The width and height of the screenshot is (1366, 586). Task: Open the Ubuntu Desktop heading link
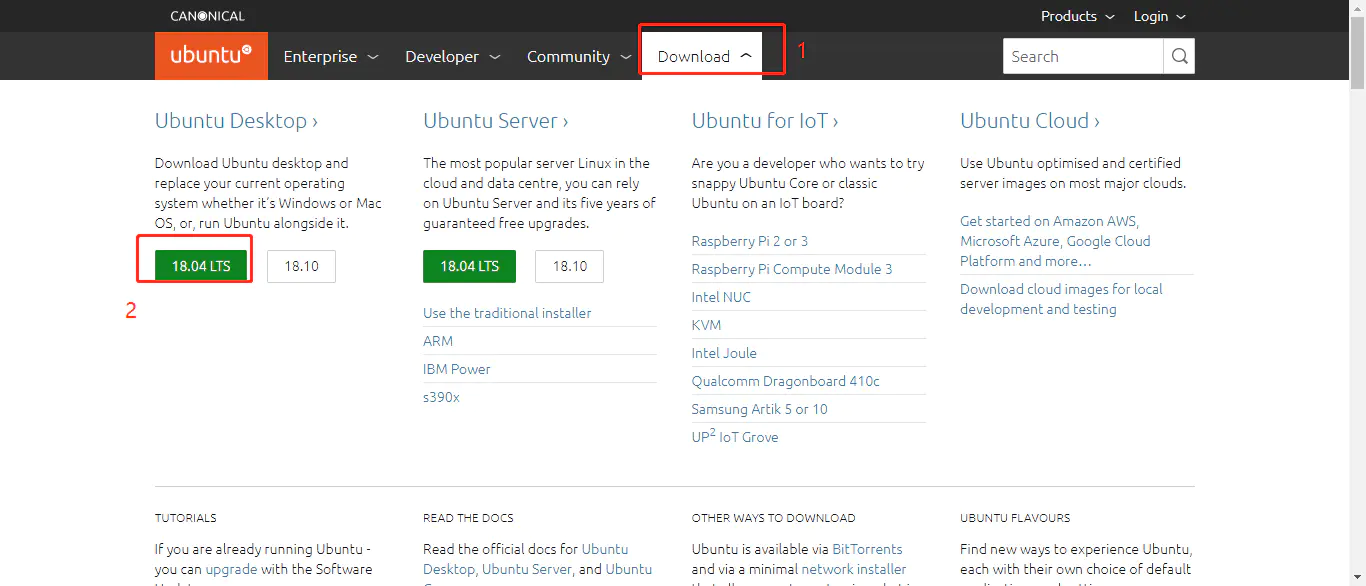tap(236, 121)
